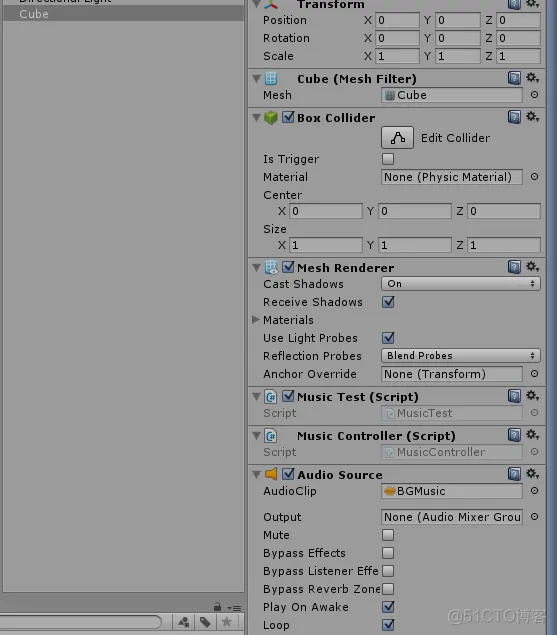
Task: Open help for Audio Source component
Action: click(x=514, y=474)
